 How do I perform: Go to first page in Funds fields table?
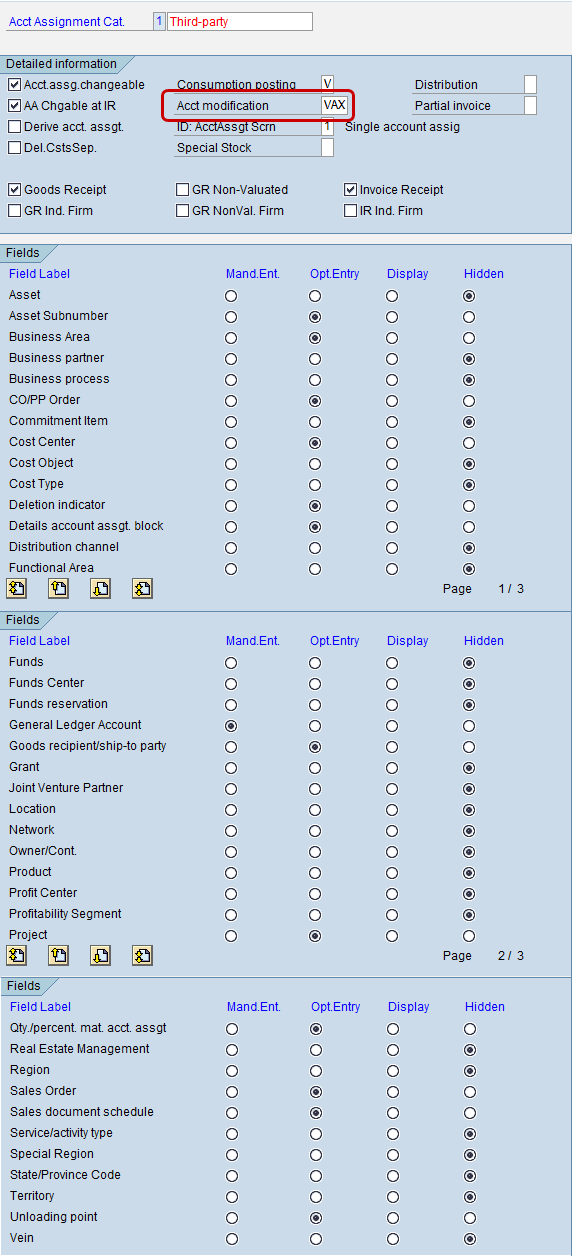click(16, 956)
